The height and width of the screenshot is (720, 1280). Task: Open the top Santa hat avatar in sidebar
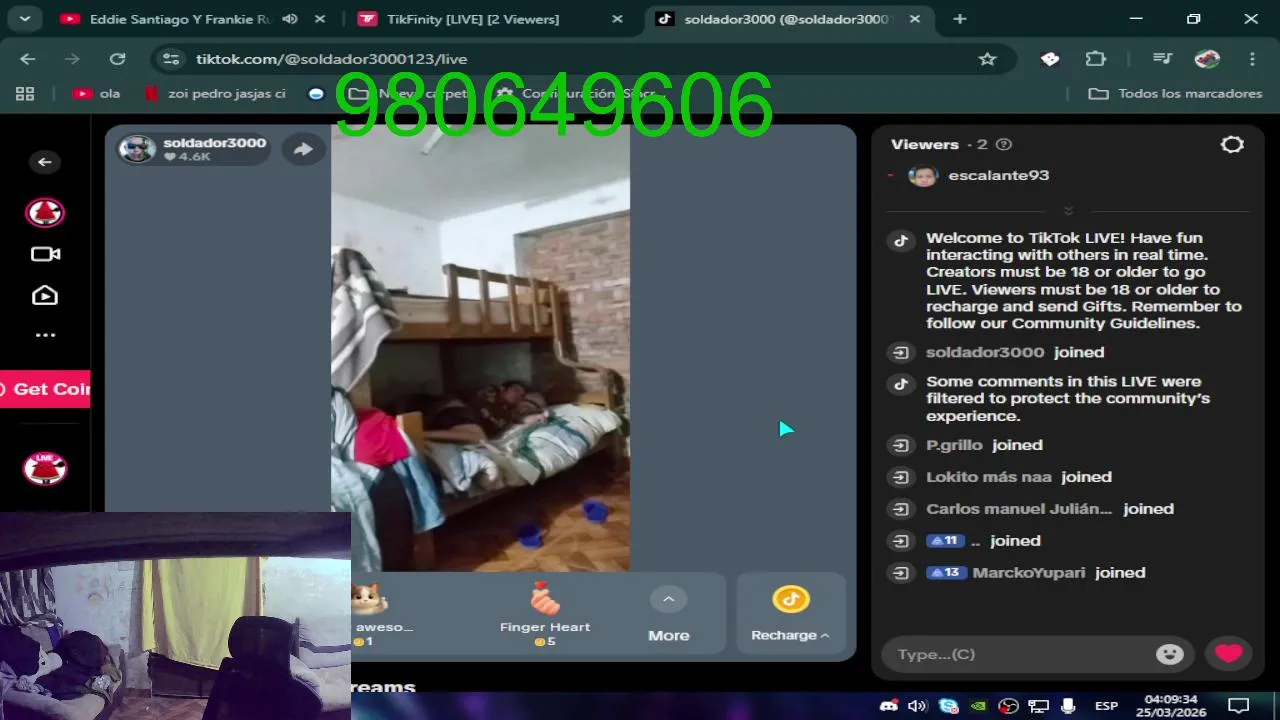tap(45, 212)
